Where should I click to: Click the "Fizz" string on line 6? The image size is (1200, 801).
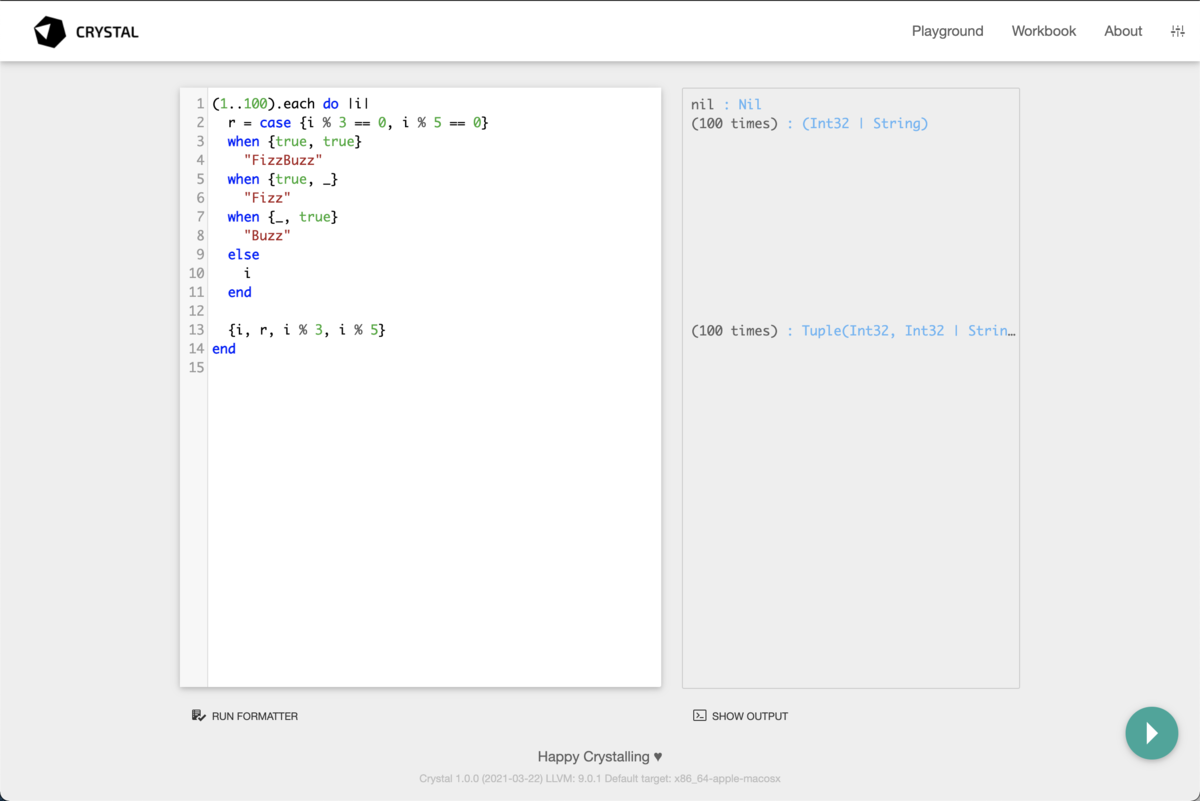pyautogui.click(x=267, y=198)
